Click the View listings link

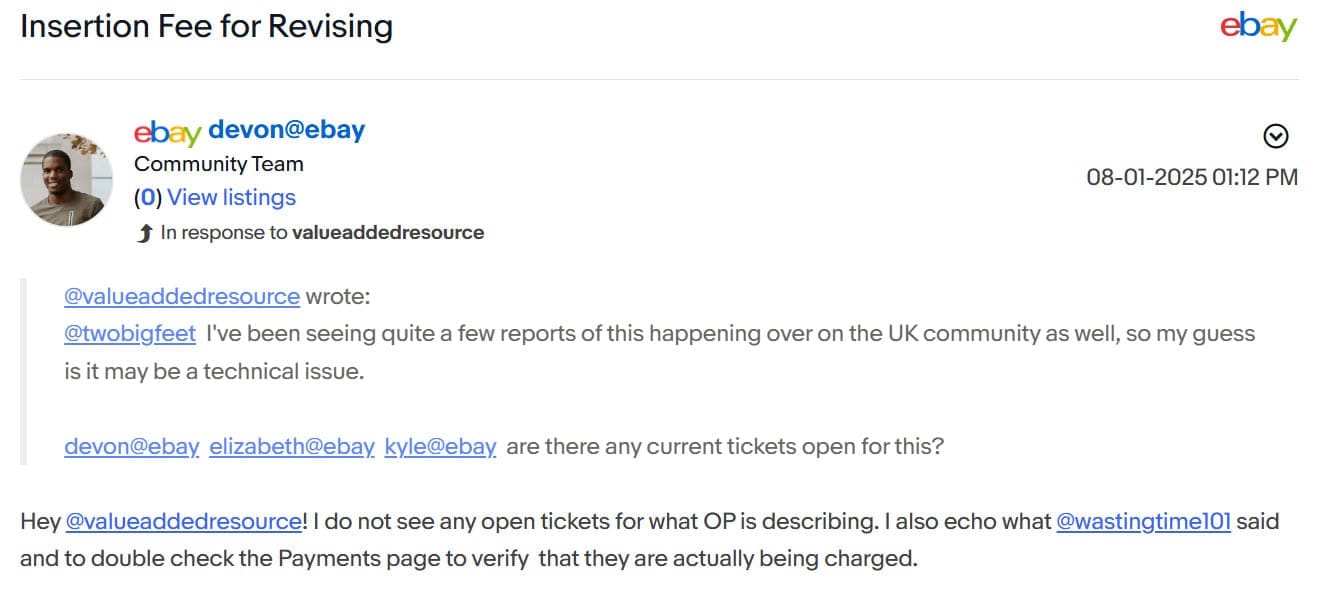(231, 198)
